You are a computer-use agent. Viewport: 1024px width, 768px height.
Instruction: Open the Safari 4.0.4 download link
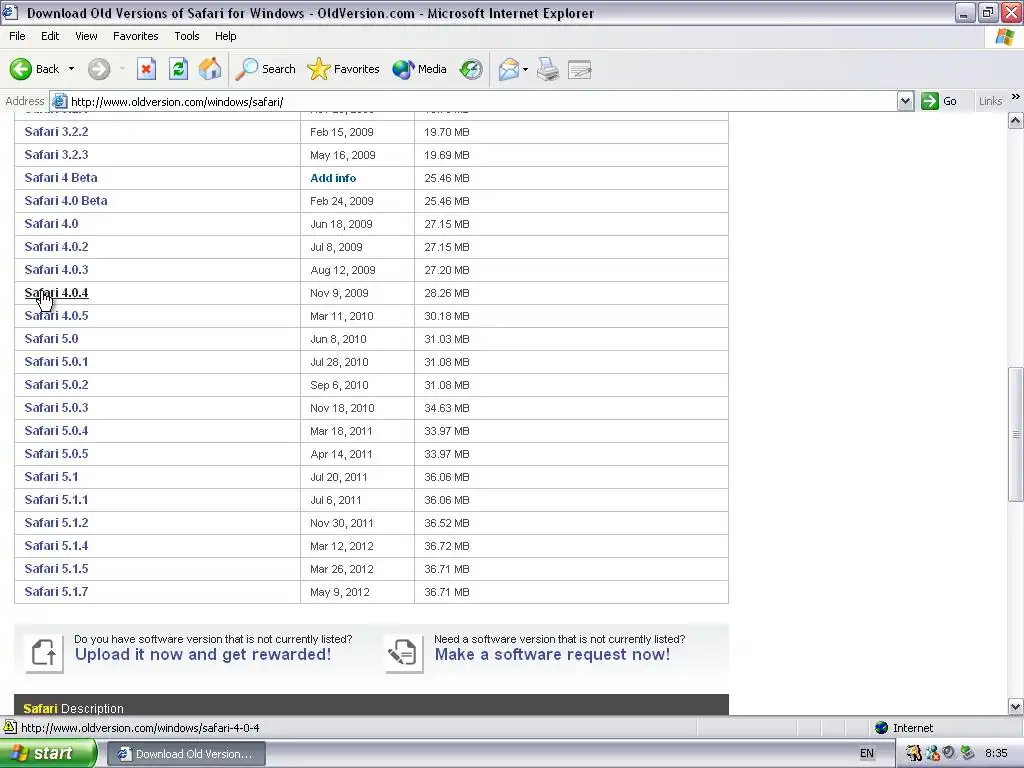[56, 293]
